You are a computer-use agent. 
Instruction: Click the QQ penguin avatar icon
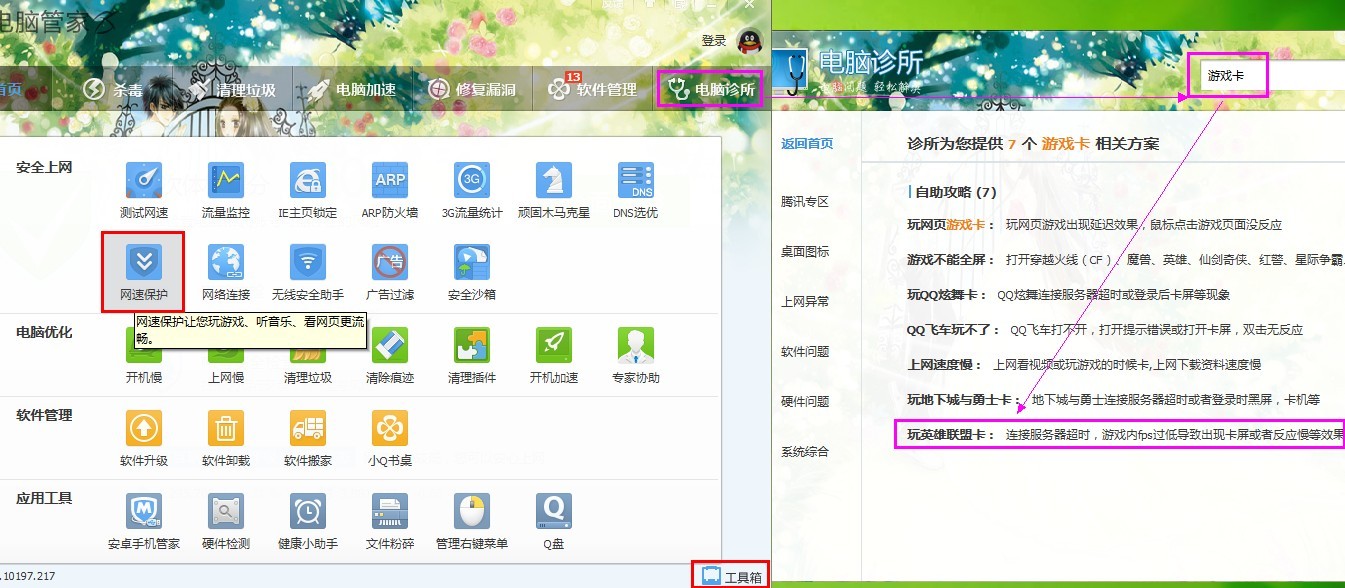tap(750, 41)
